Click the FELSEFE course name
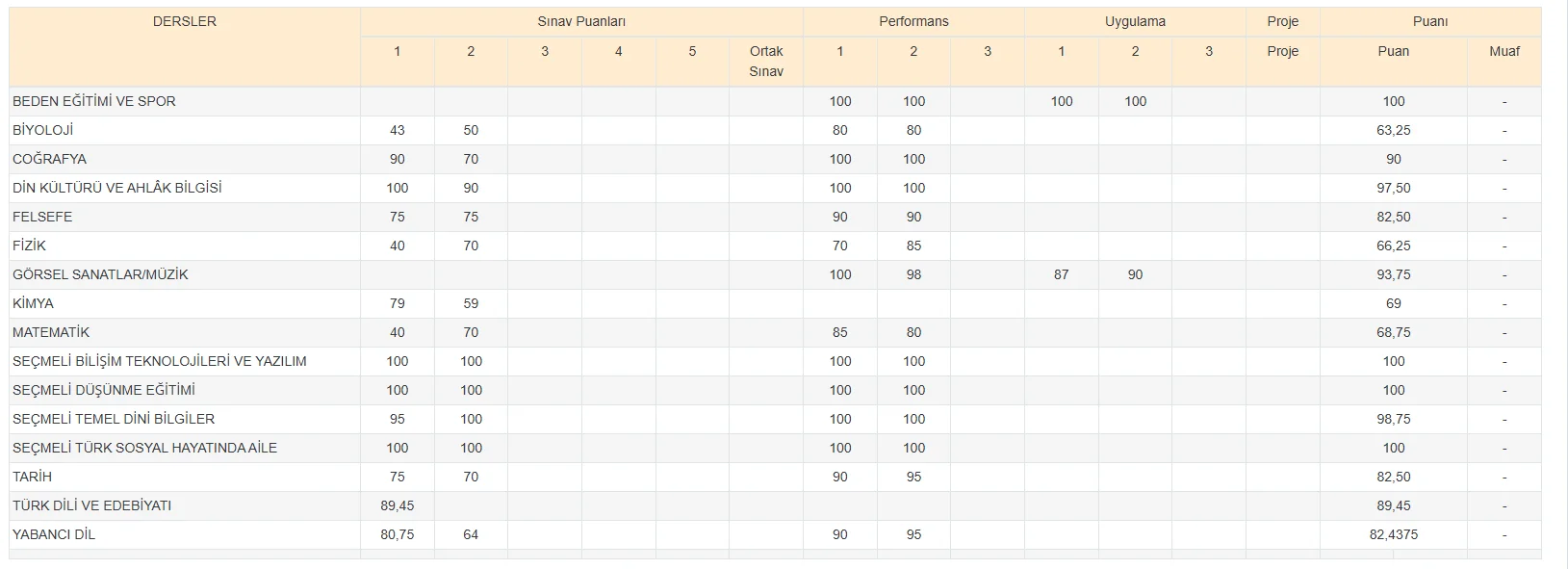The width and height of the screenshot is (1568, 569). point(42,217)
